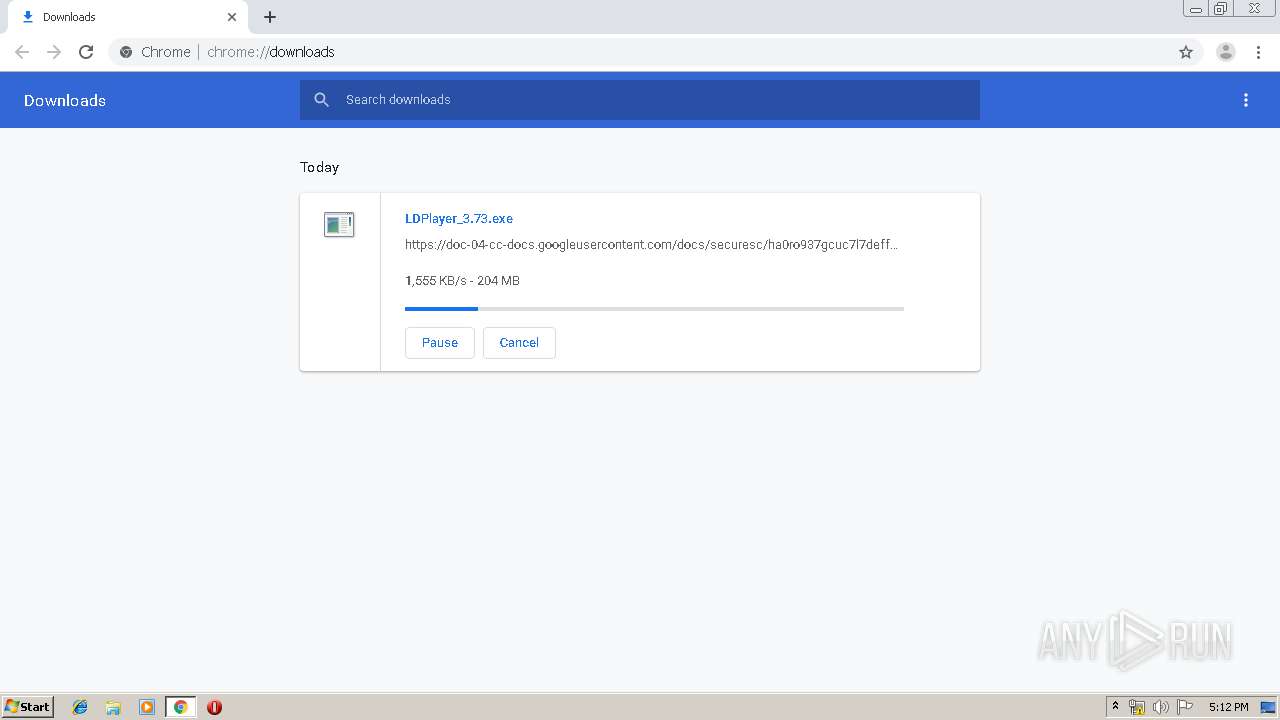Click the address bar URL chrome://downloads
This screenshot has height=720, width=1280.
click(271, 52)
